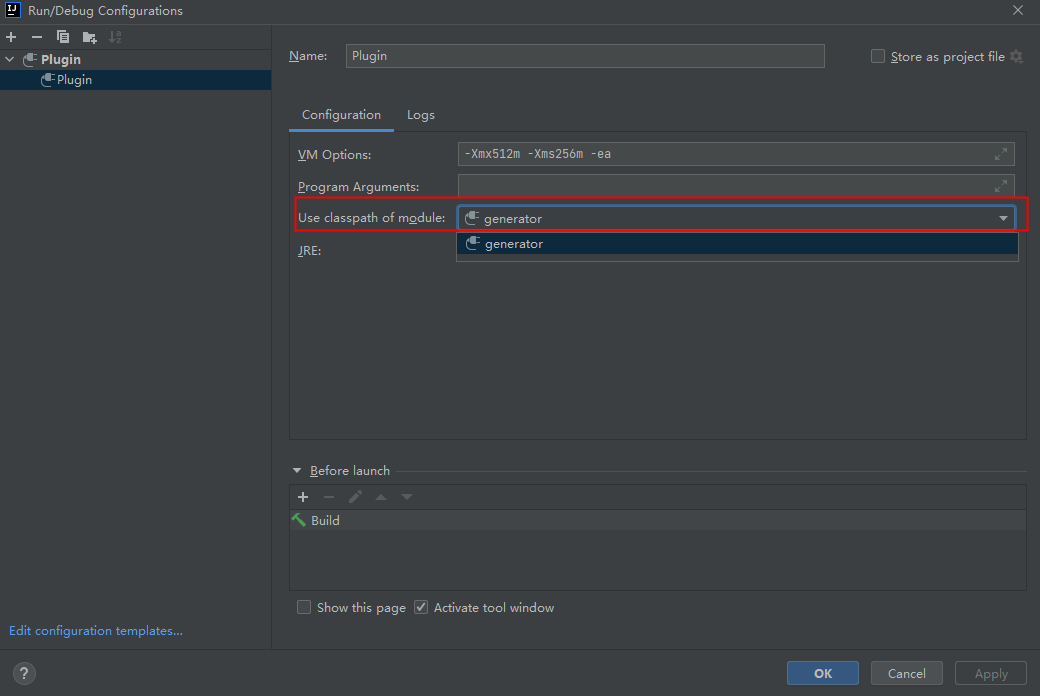
Task: Move Before launch task up
Action: click(381, 497)
